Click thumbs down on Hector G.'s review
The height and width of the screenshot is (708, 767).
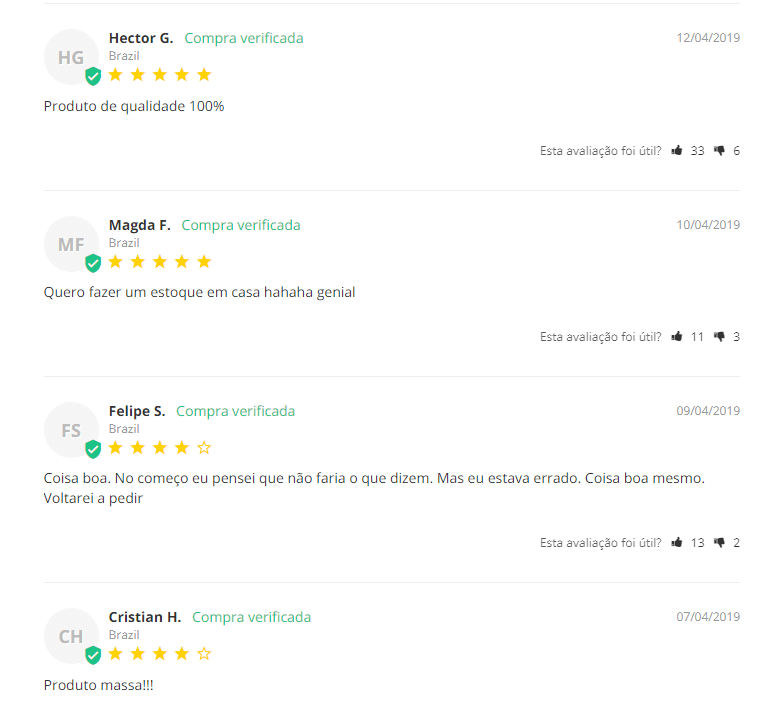click(719, 151)
